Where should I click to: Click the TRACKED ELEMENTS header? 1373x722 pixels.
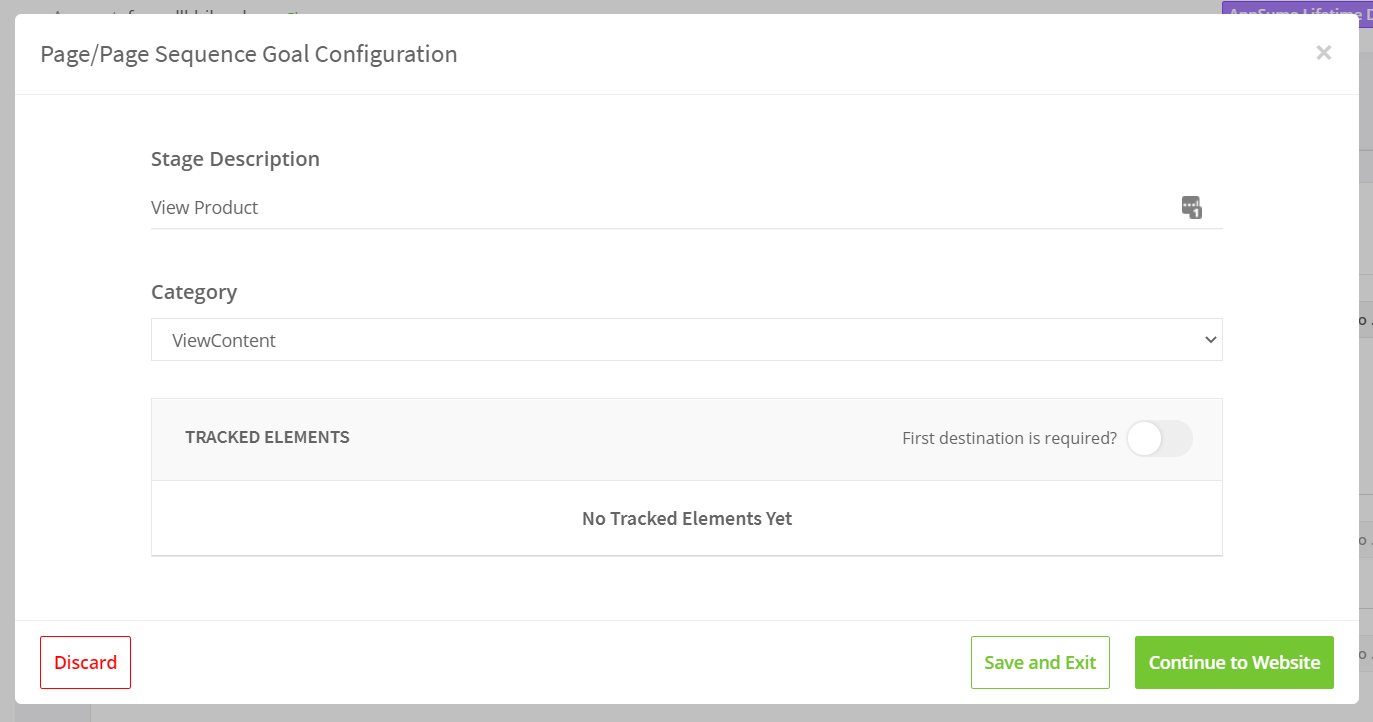[267, 437]
